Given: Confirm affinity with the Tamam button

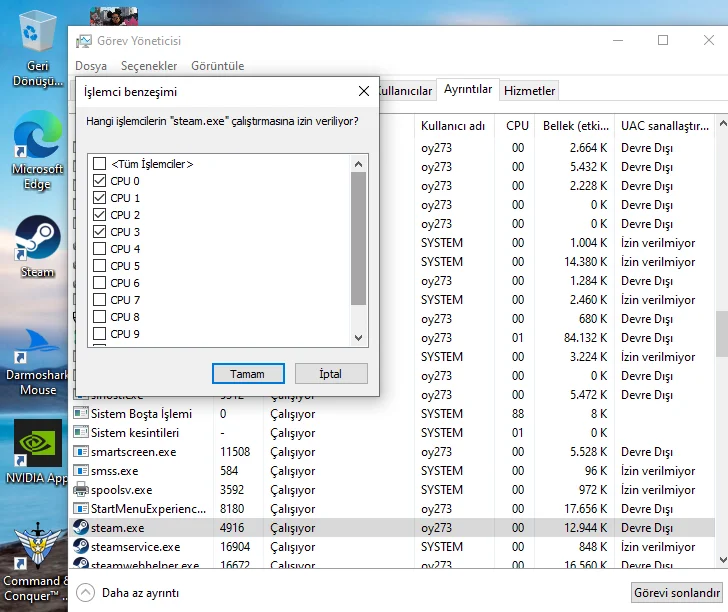Looking at the screenshot, I should click(248, 374).
